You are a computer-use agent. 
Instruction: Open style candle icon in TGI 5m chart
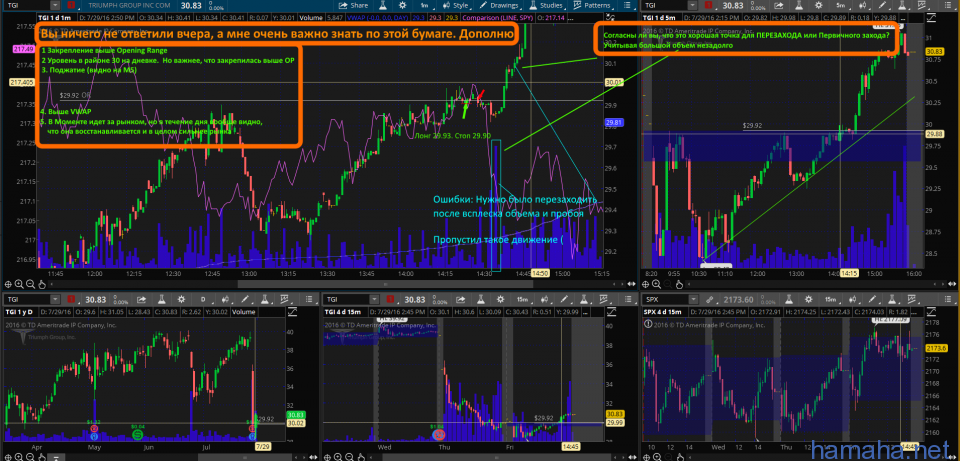863,6
